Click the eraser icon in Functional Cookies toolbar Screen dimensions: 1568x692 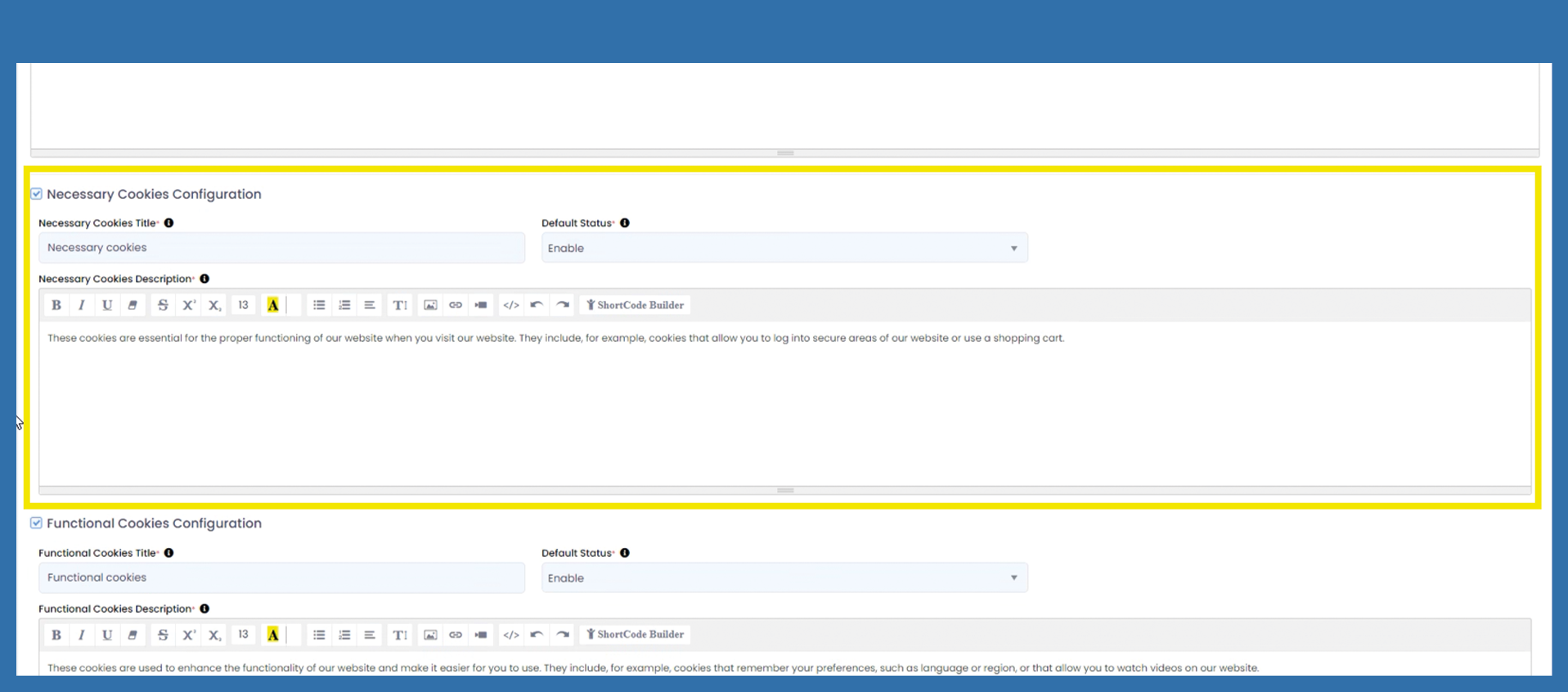(x=133, y=635)
